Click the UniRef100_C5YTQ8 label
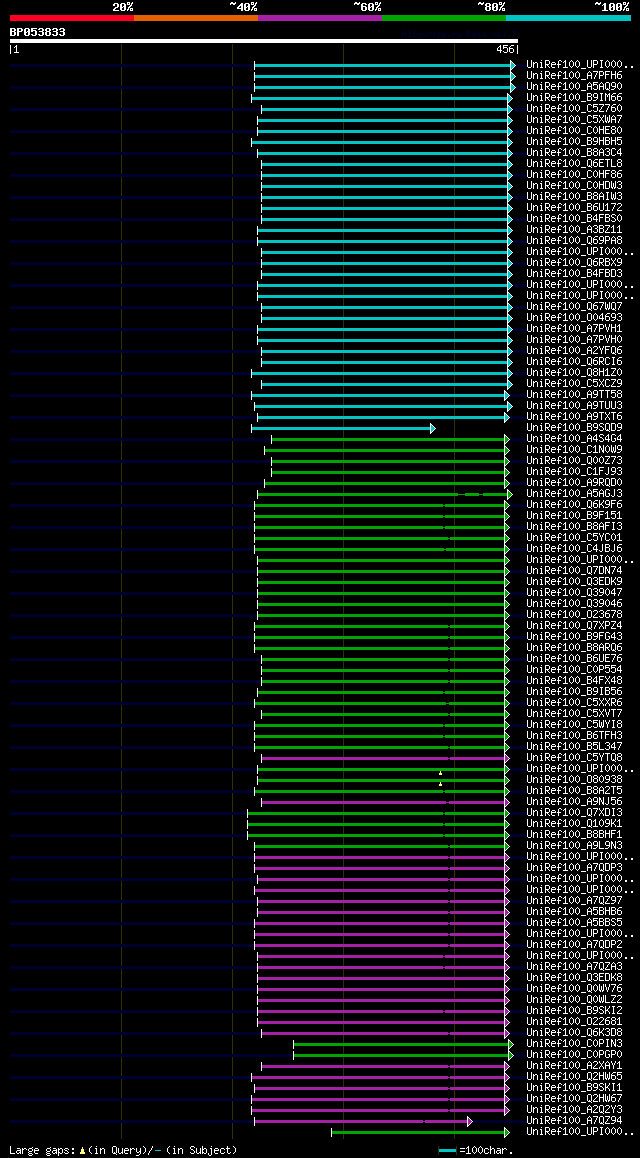This screenshot has height=1158, width=640. click(x=574, y=758)
